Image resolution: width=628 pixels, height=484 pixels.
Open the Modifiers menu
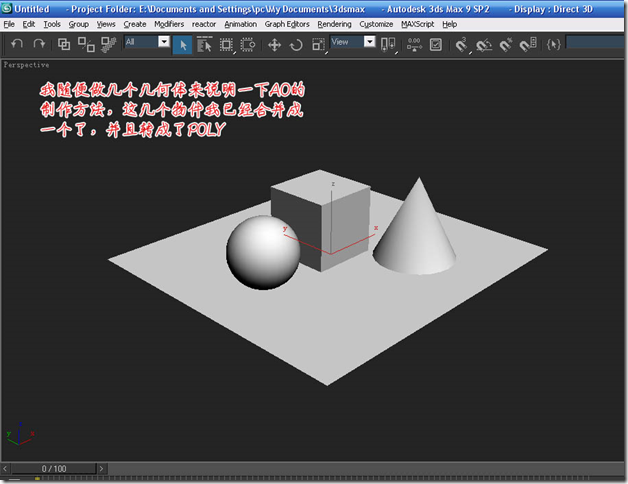tap(169, 24)
